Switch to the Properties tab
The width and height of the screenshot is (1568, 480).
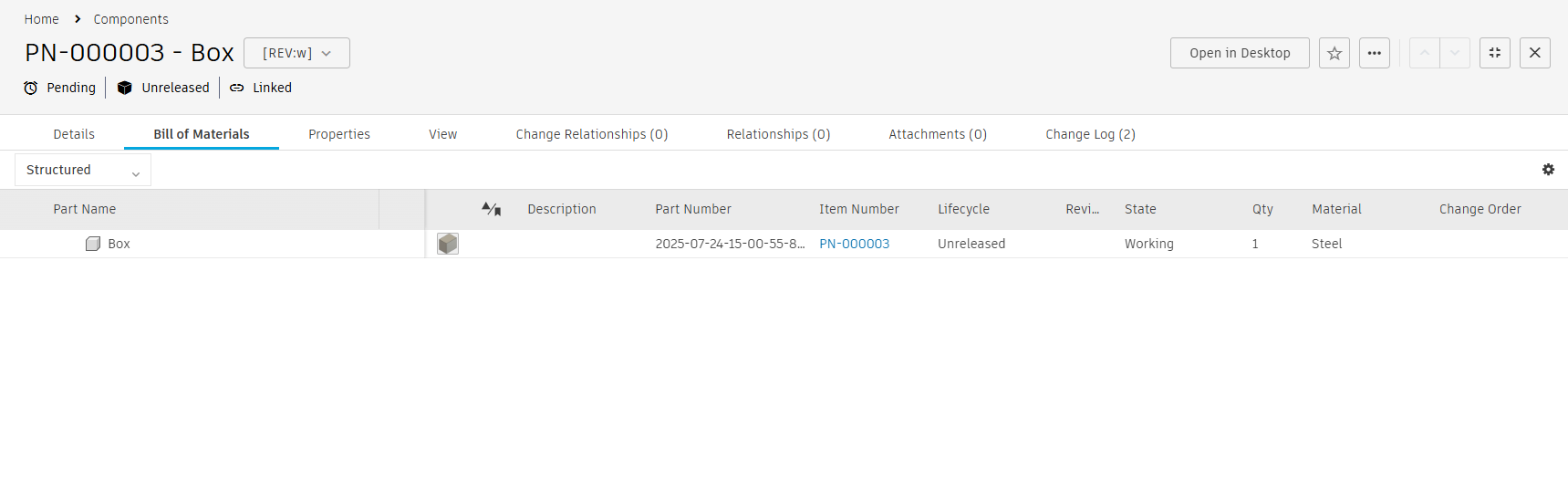pos(339,134)
